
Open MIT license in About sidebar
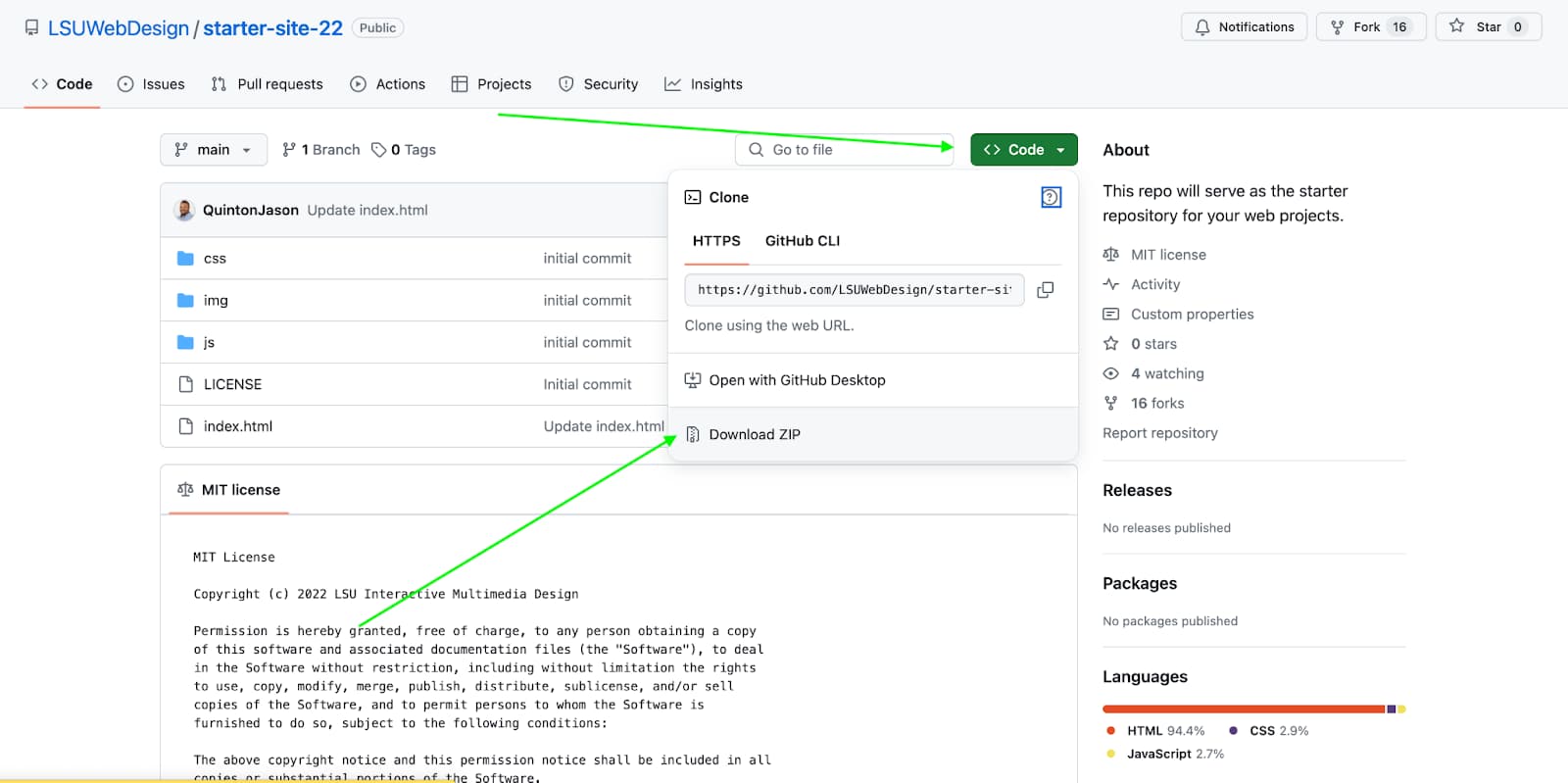[1168, 255]
